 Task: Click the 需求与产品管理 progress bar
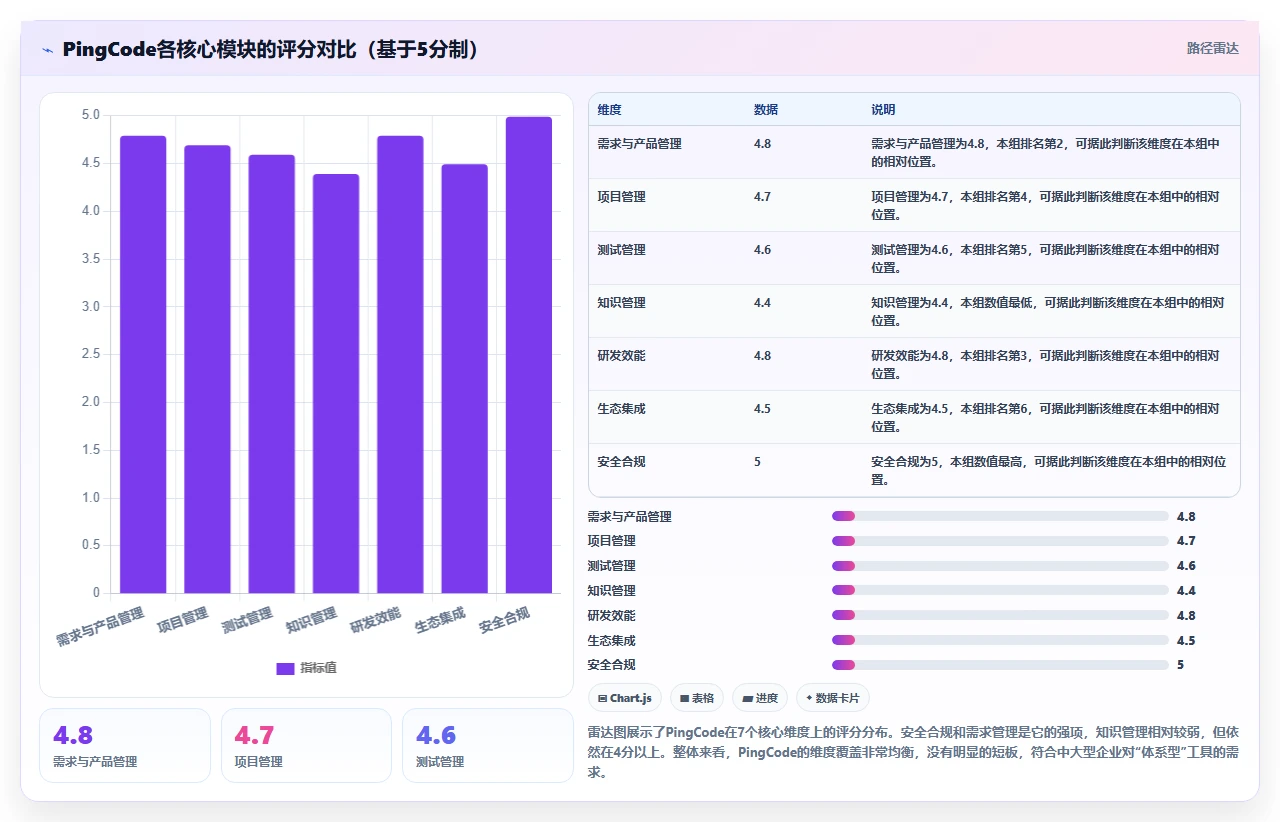tap(1000, 516)
